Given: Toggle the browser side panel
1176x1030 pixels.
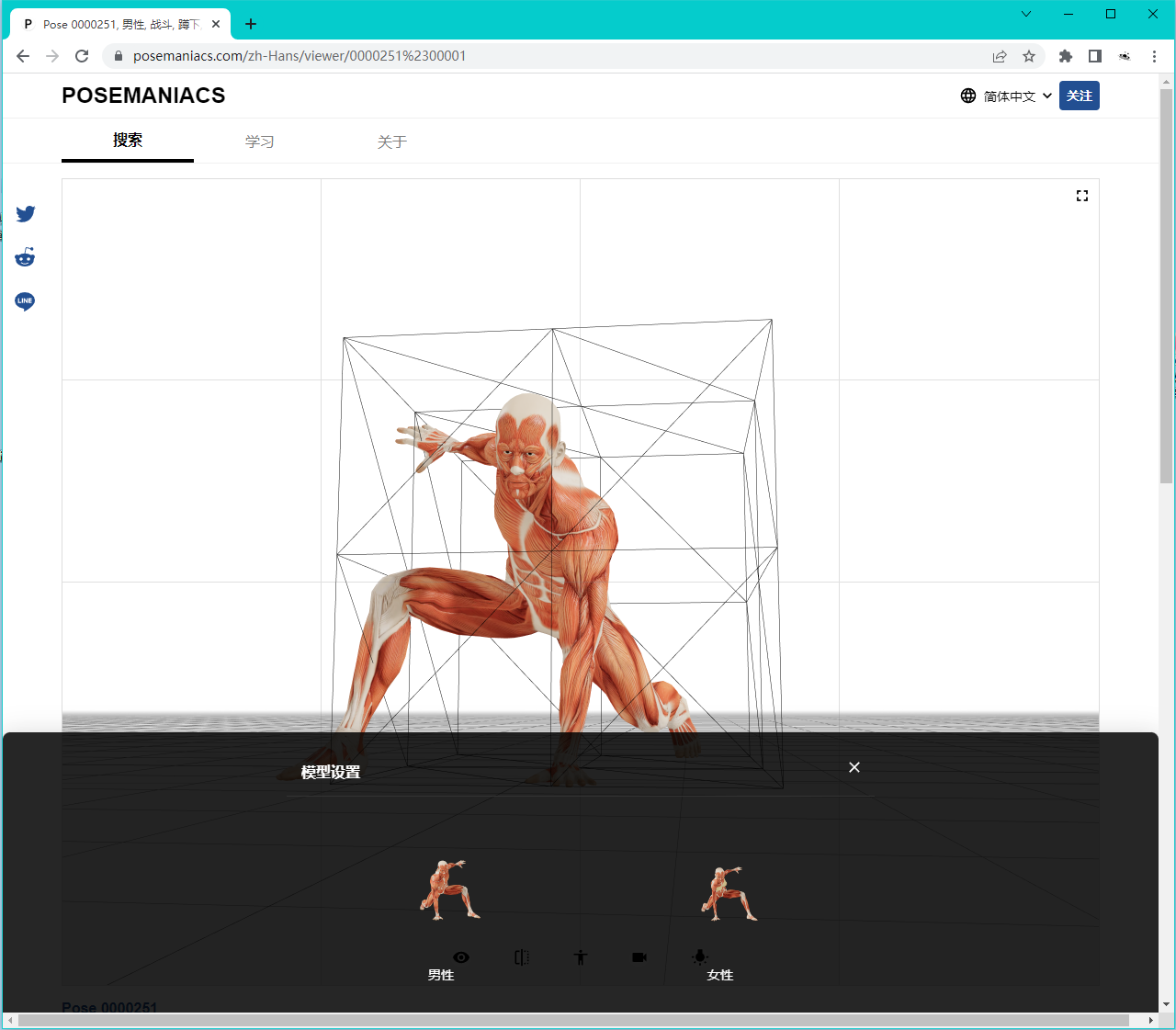Looking at the screenshot, I should pos(1095,56).
